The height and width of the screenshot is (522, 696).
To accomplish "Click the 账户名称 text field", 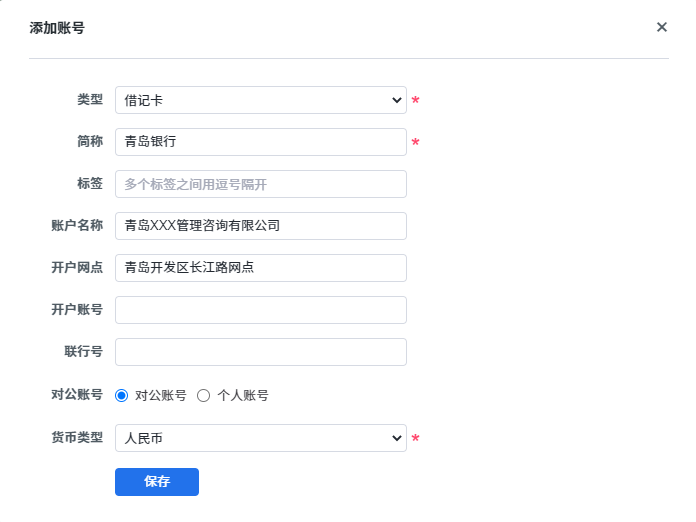I will coord(260,226).
